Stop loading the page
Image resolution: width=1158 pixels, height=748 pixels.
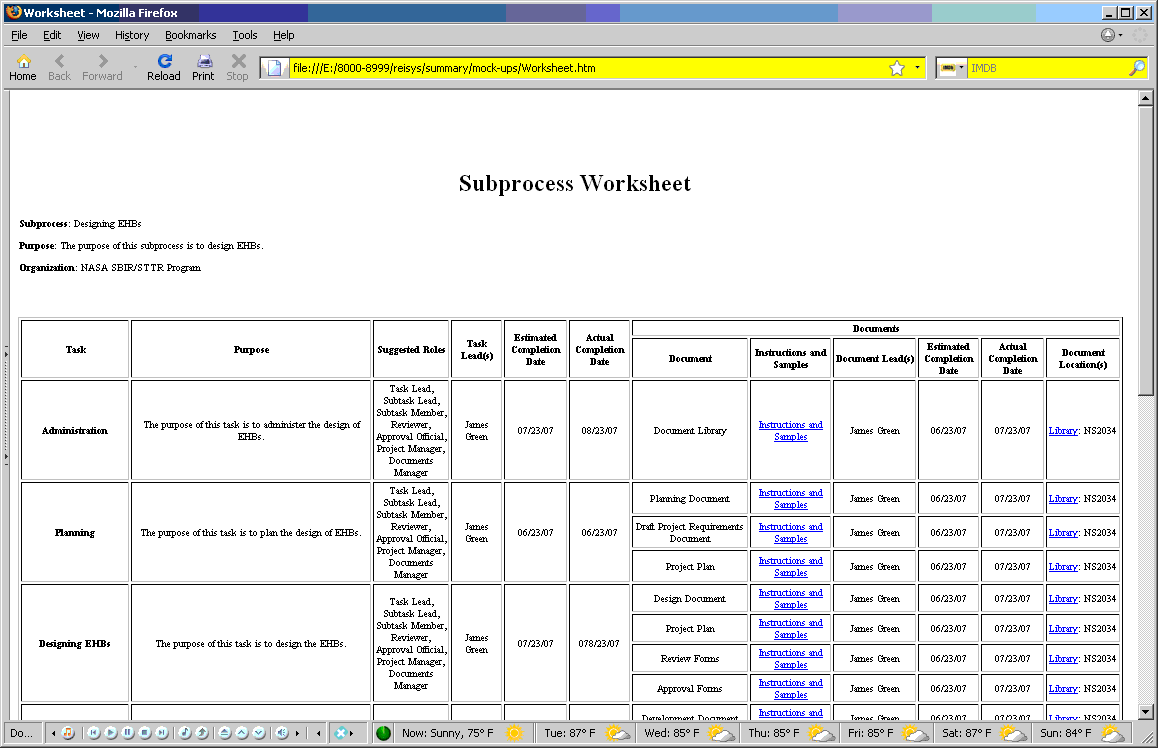tap(238, 68)
